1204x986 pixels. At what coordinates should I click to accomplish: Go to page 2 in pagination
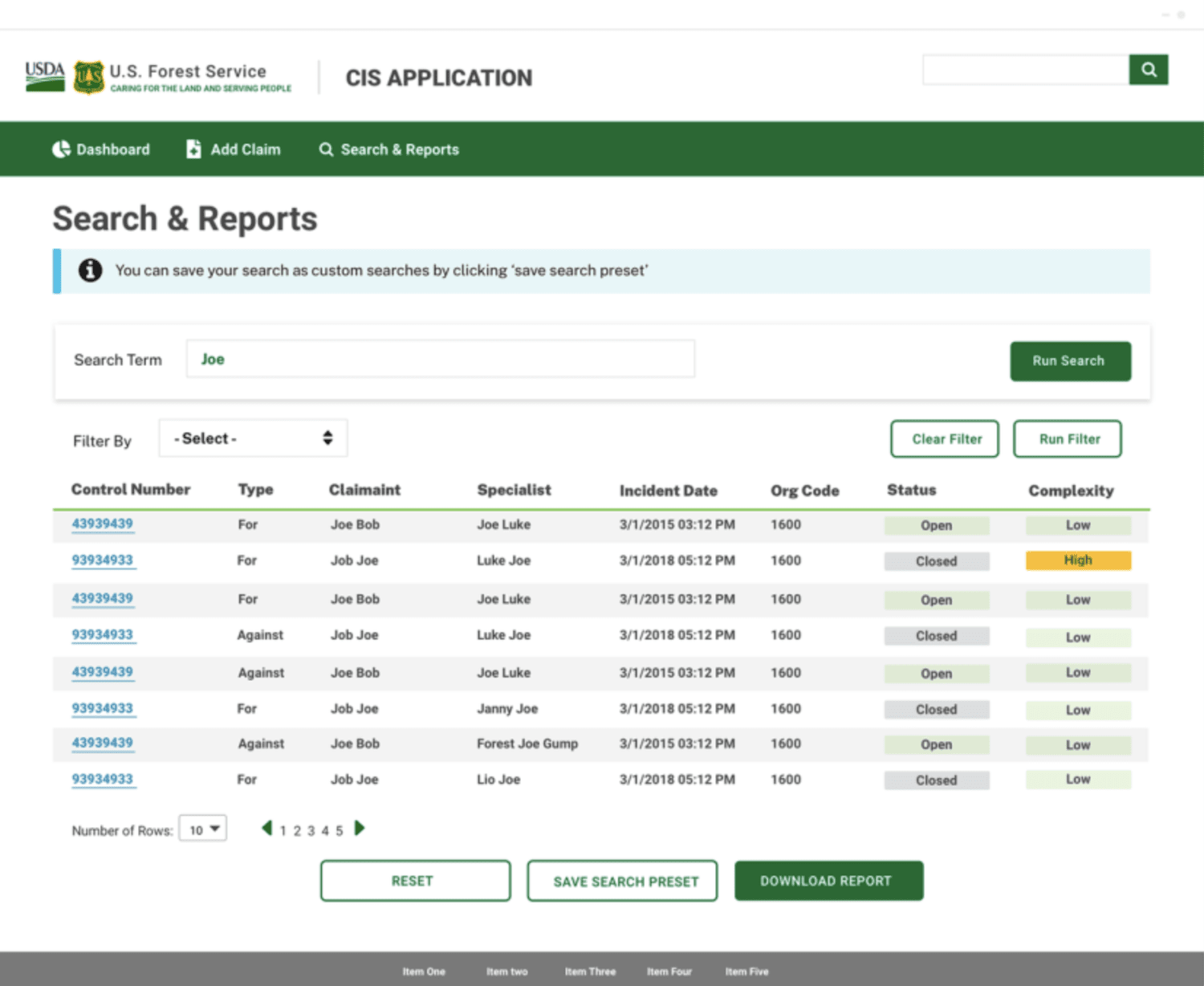point(297,831)
